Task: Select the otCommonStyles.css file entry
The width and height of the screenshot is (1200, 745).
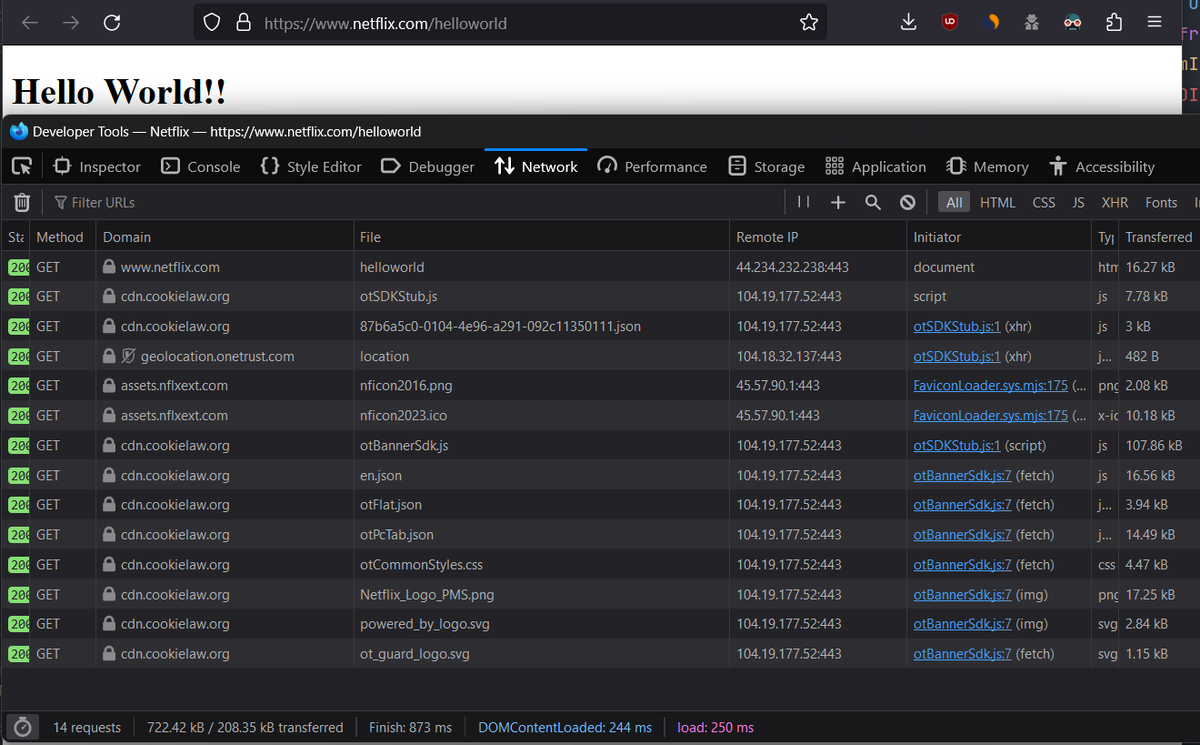Action: pos(421,564)
